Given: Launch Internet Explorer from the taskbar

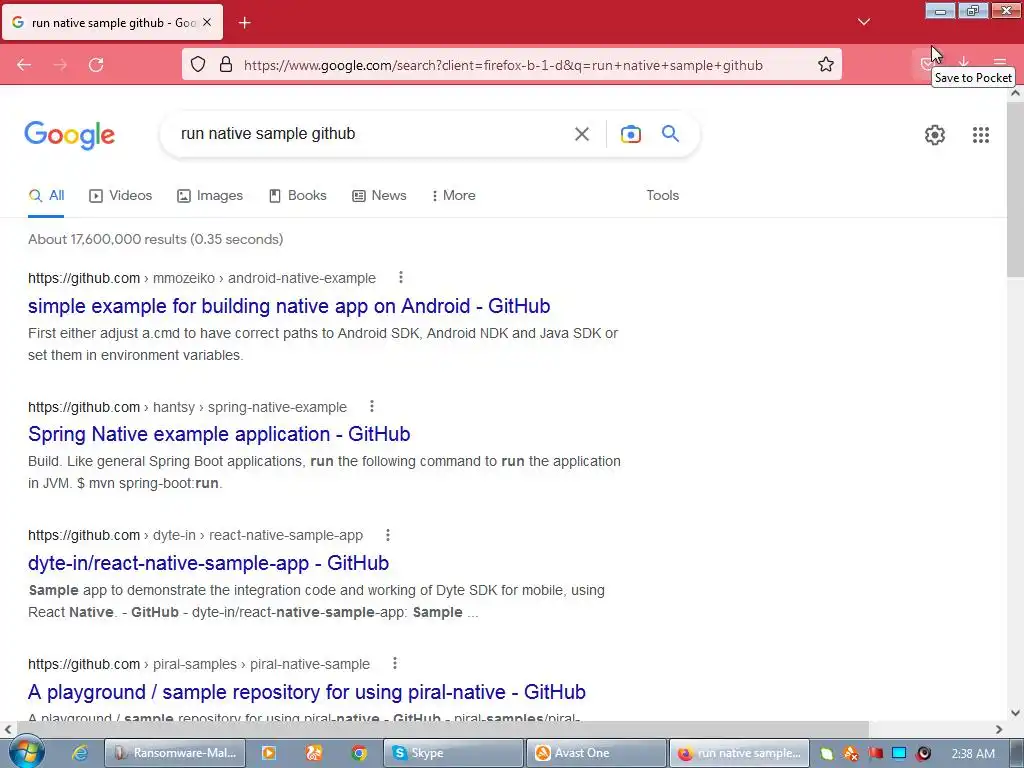Looking at the screenshot, I should tap(80, 753).
